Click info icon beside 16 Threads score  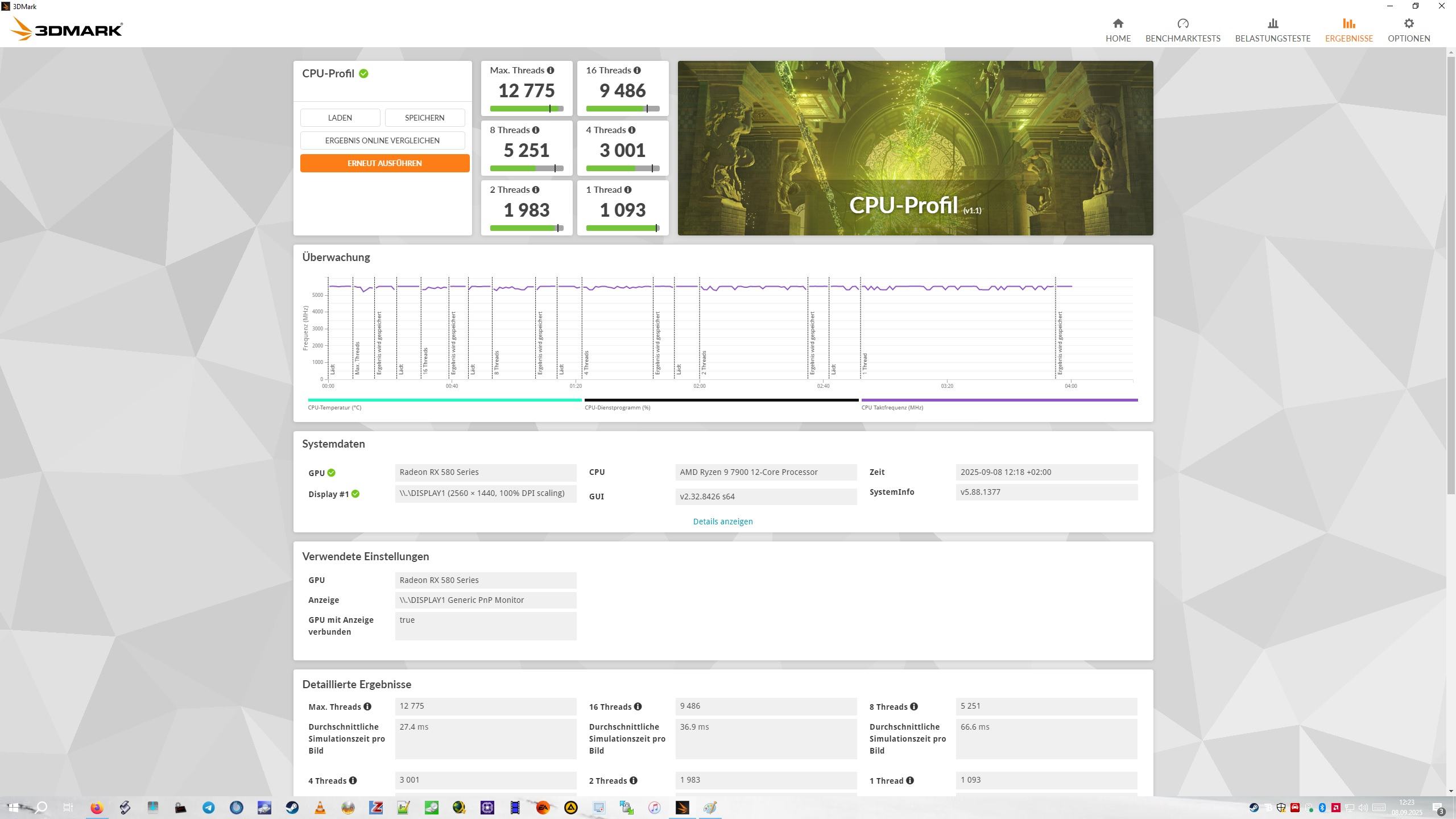tap(637, 71)
